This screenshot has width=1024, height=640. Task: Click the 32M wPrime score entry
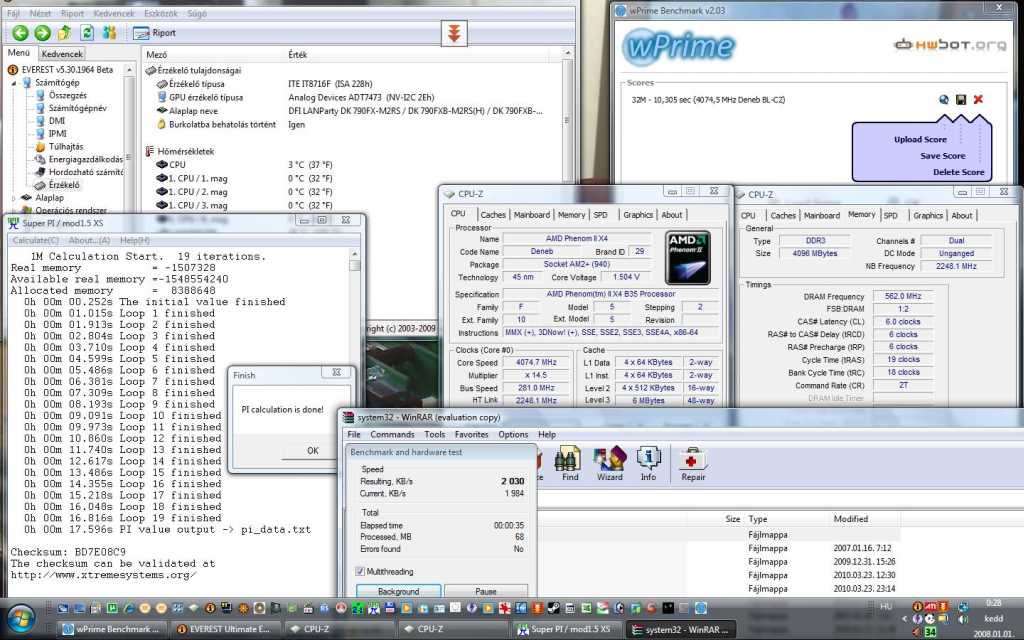point(708,100)
